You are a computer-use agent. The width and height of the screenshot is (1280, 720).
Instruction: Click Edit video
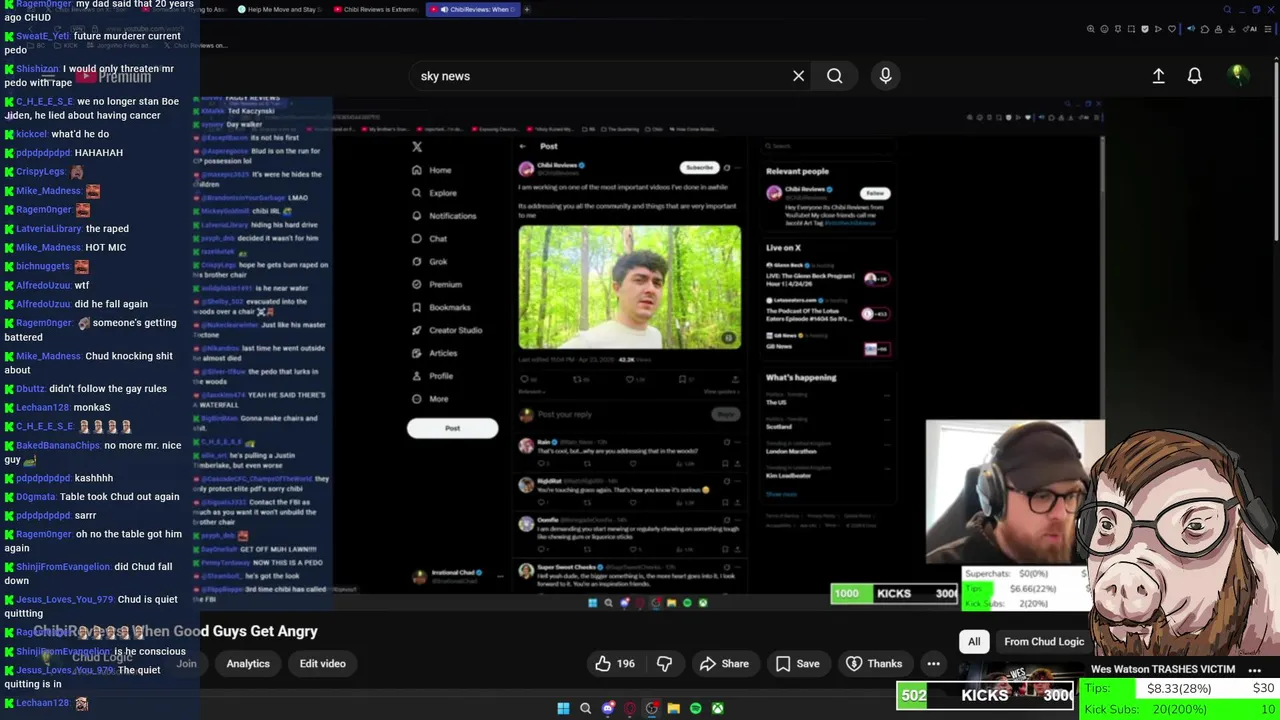[x=322, y=663]
